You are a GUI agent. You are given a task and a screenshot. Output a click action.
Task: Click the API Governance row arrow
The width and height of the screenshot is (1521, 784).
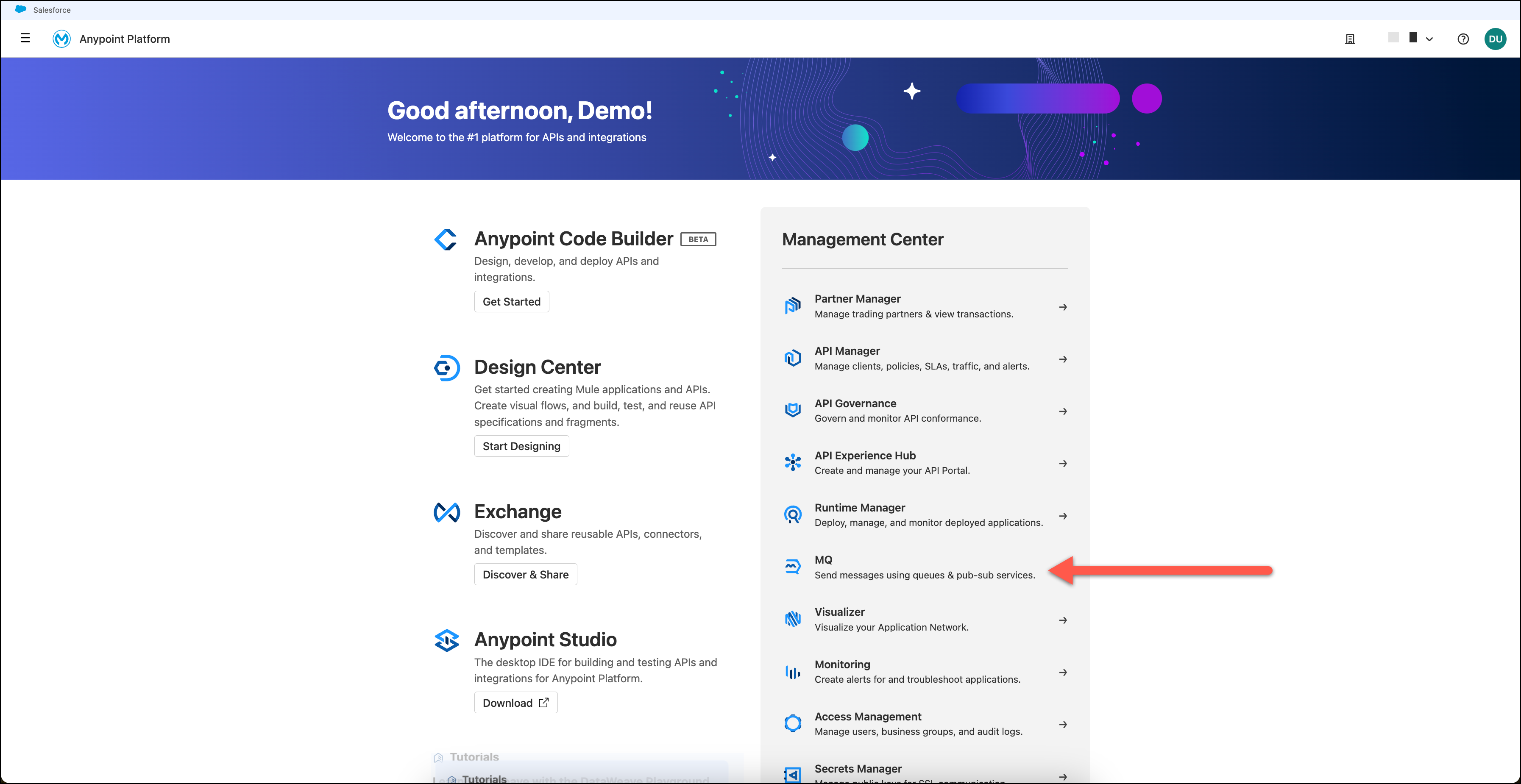(1063, 411)
